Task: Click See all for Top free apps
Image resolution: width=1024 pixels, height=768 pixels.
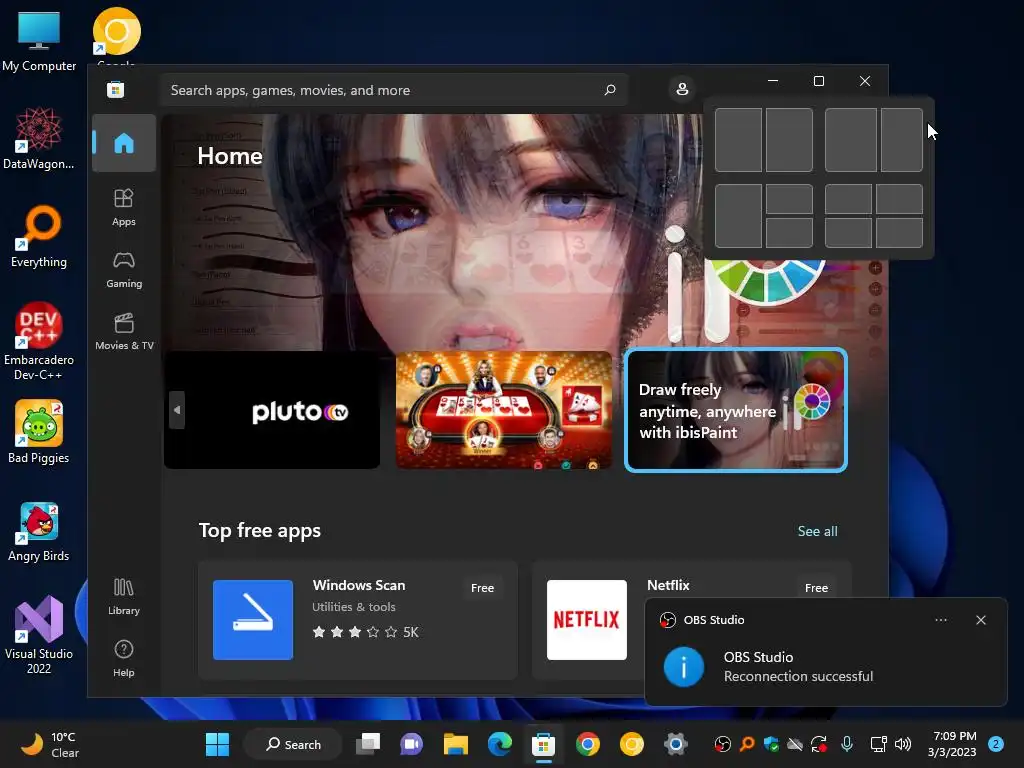Action: (817, 532)
